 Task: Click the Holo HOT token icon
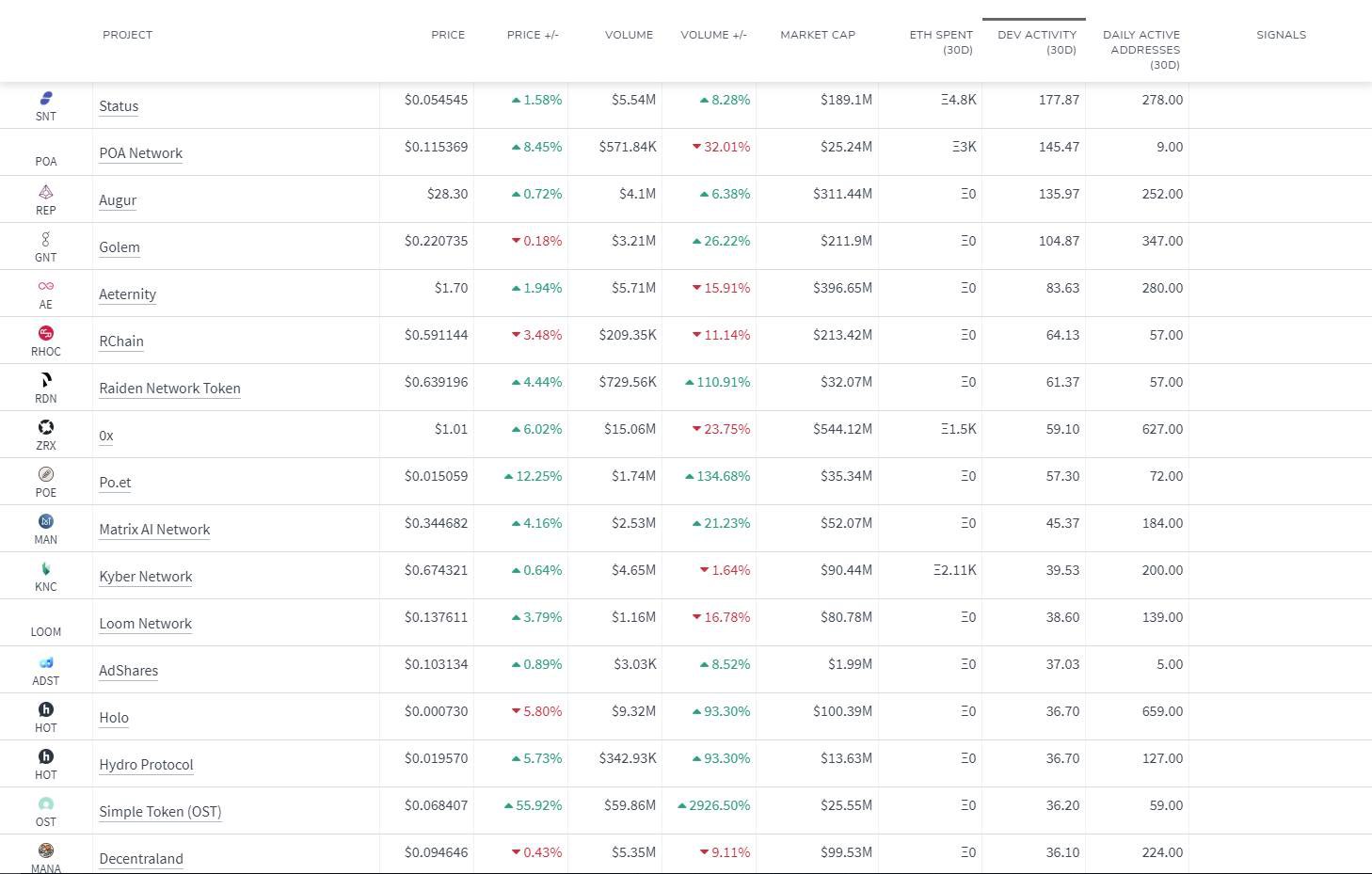(x=46, y=709)
